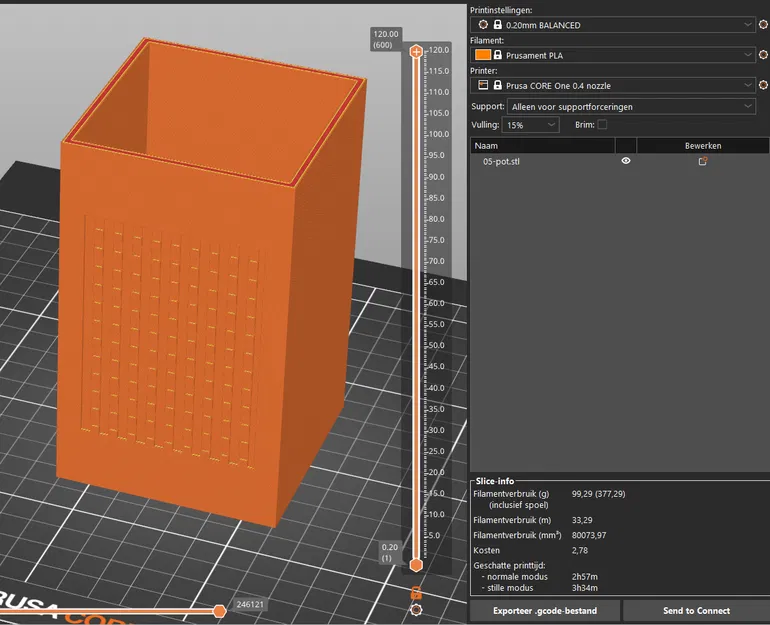Enable the Brim checkbox

(x=602, y=125)
